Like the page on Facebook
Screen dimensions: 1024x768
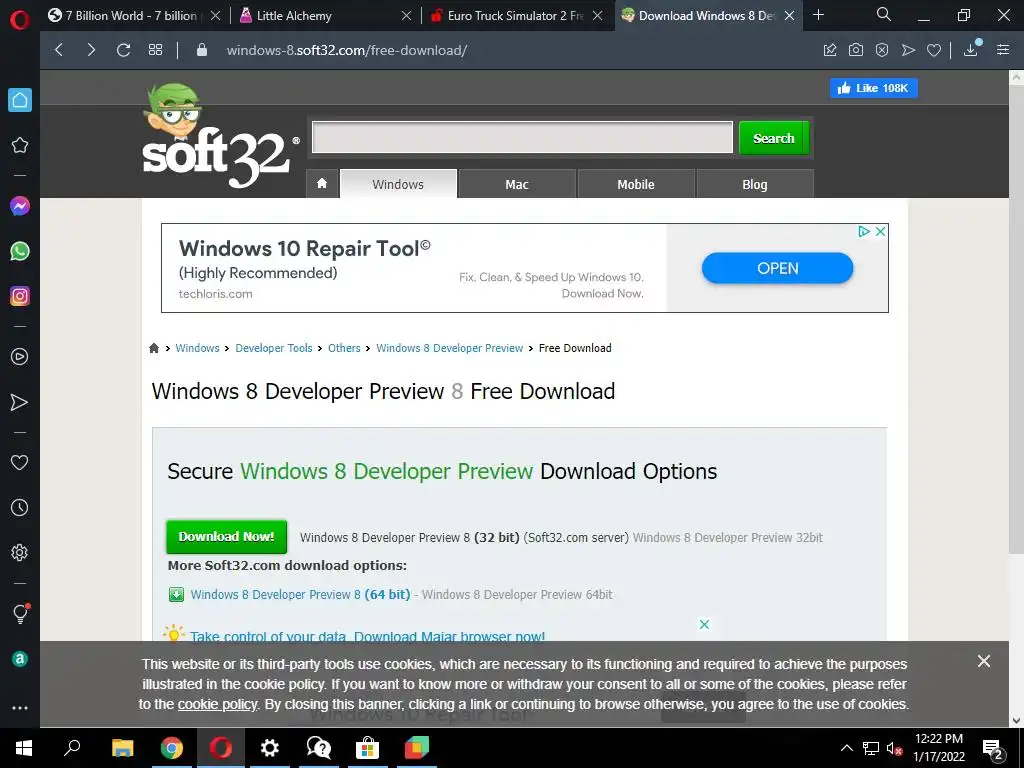point(874,88)
